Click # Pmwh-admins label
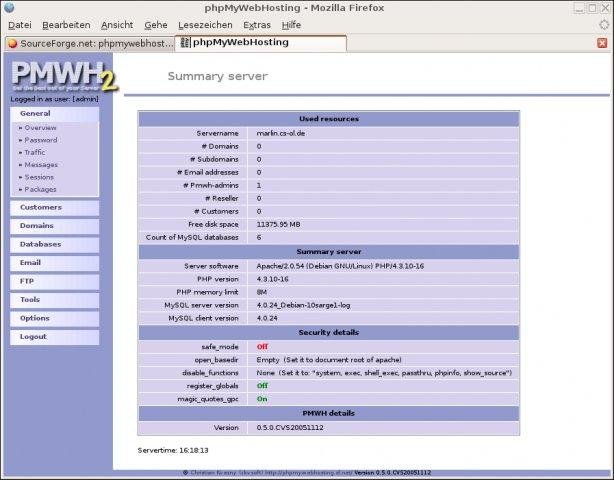Screen dimensions: 614x480 point(211,185)
